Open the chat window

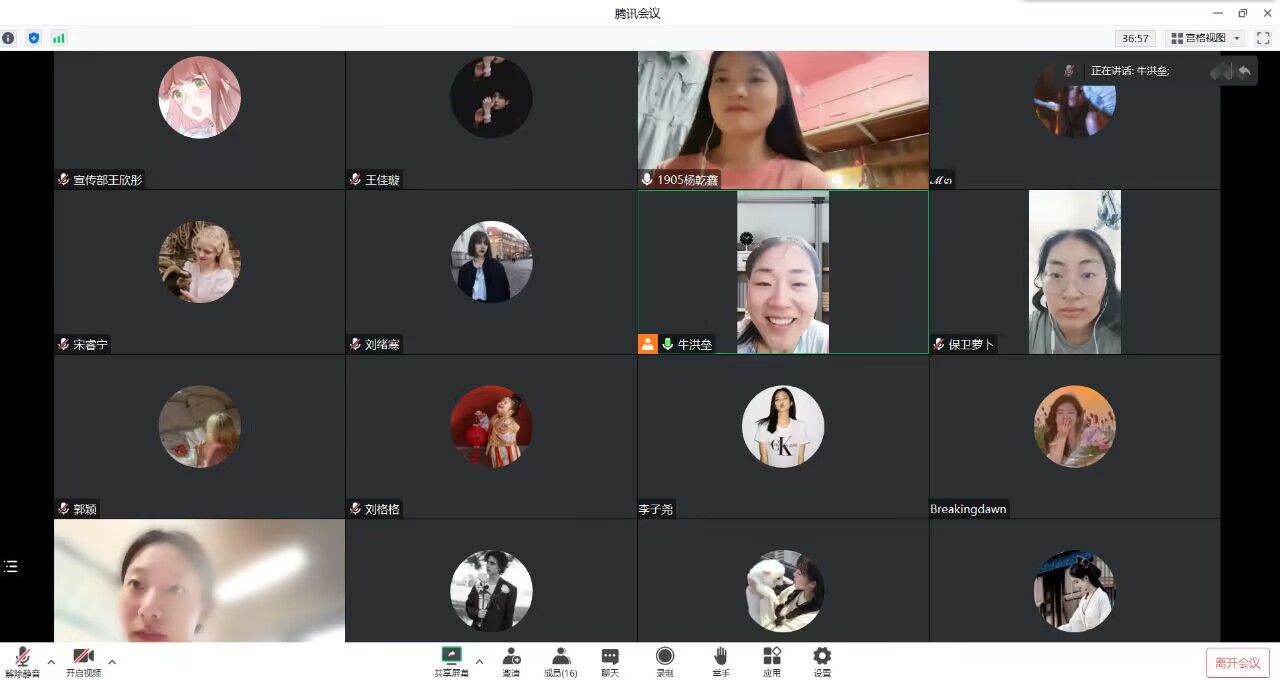pyautogui.click(x=610, y=660)
